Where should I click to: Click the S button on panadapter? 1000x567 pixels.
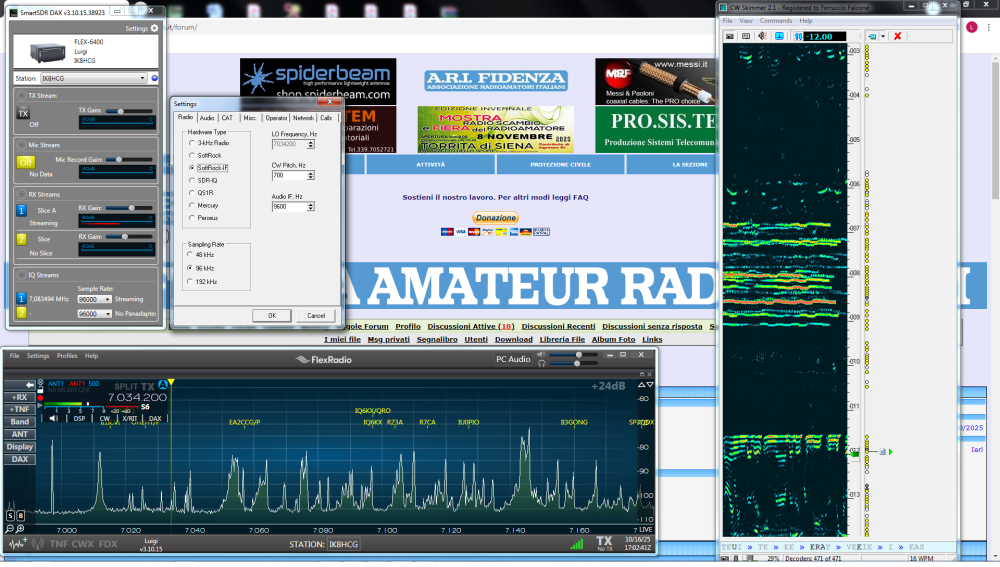pos(10,515)
